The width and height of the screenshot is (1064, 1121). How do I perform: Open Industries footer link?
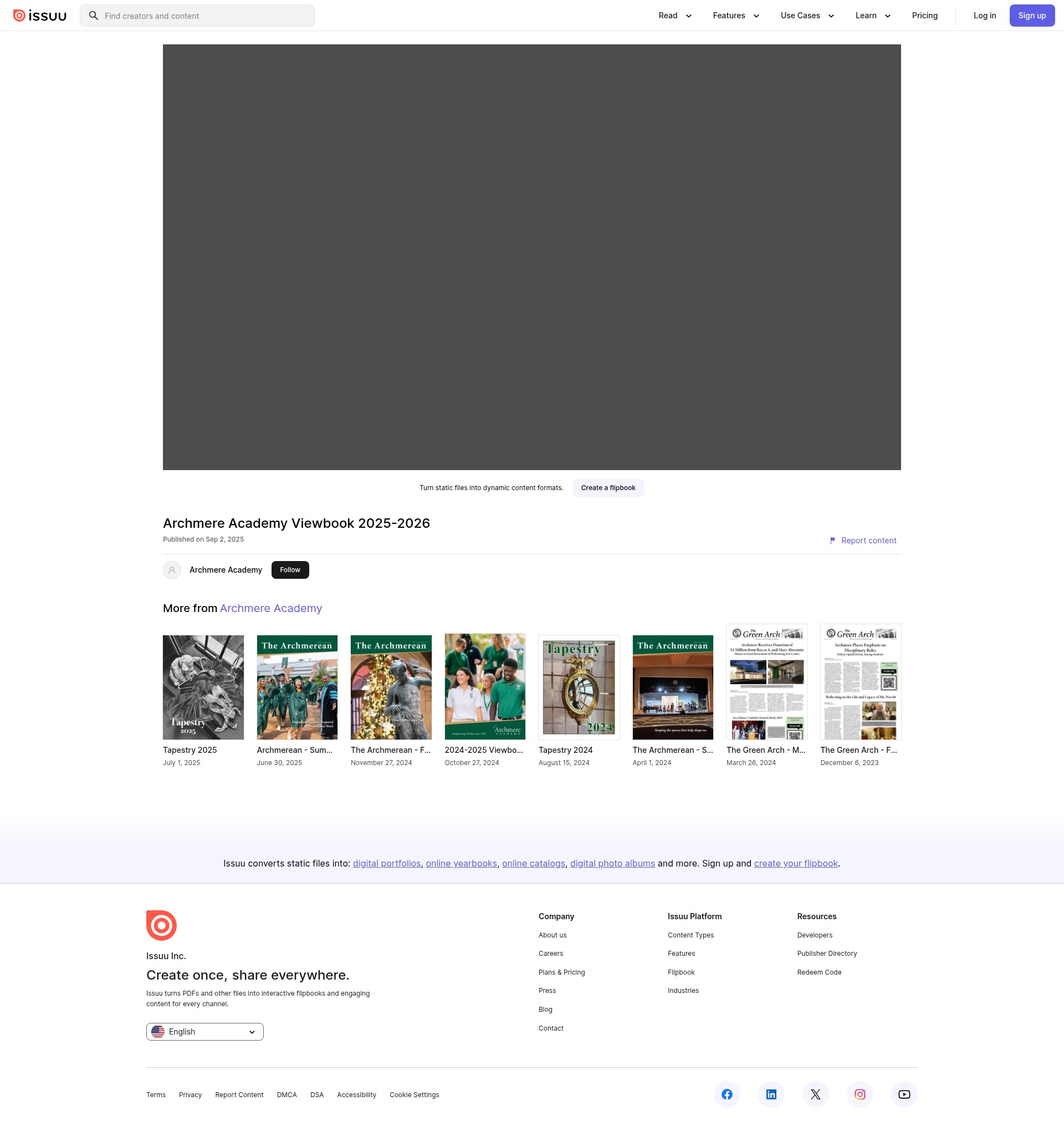(x=683, y=991)
